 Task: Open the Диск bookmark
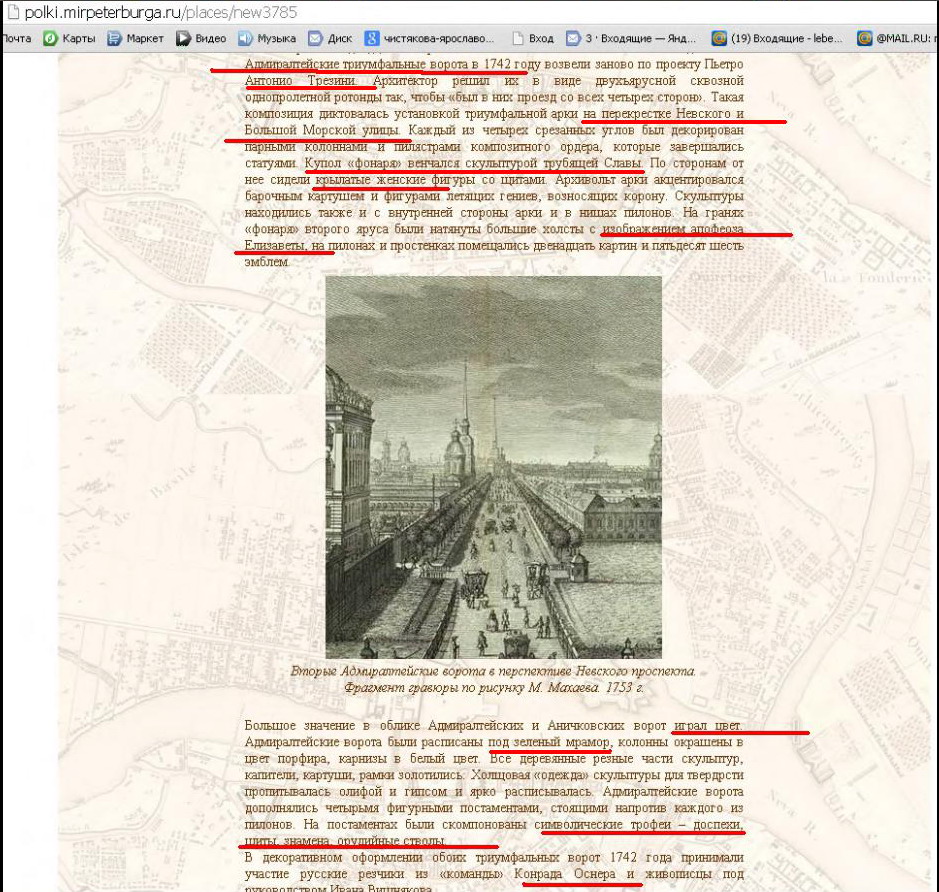tap(330, 38)
